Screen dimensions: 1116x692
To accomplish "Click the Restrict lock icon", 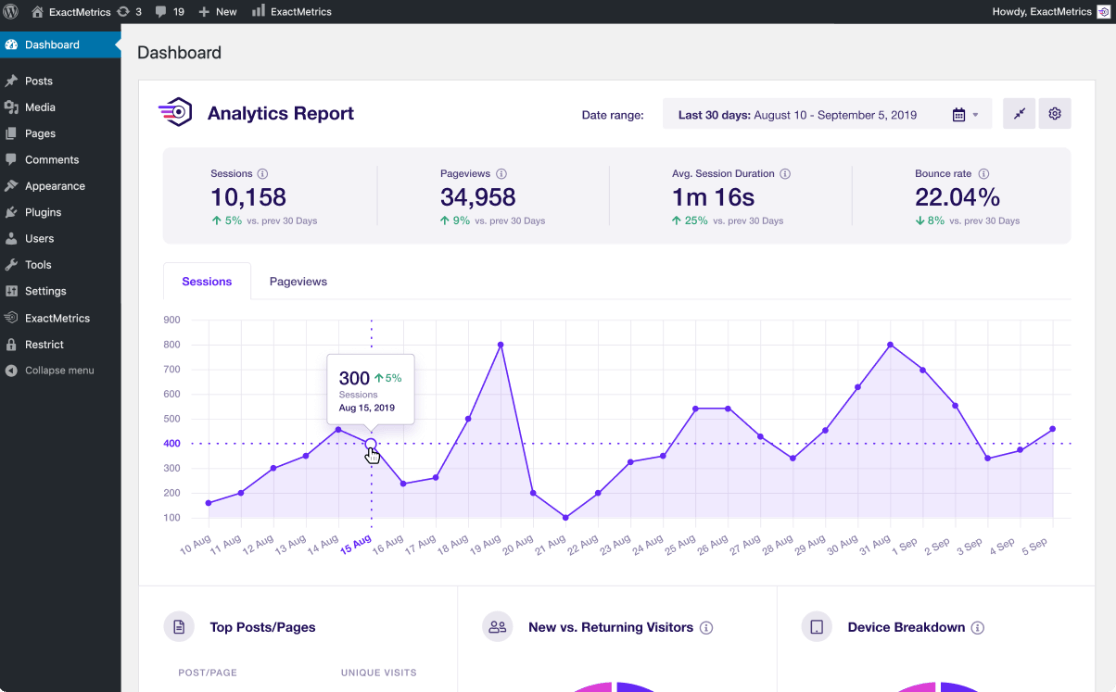I will tap(11, 344).
